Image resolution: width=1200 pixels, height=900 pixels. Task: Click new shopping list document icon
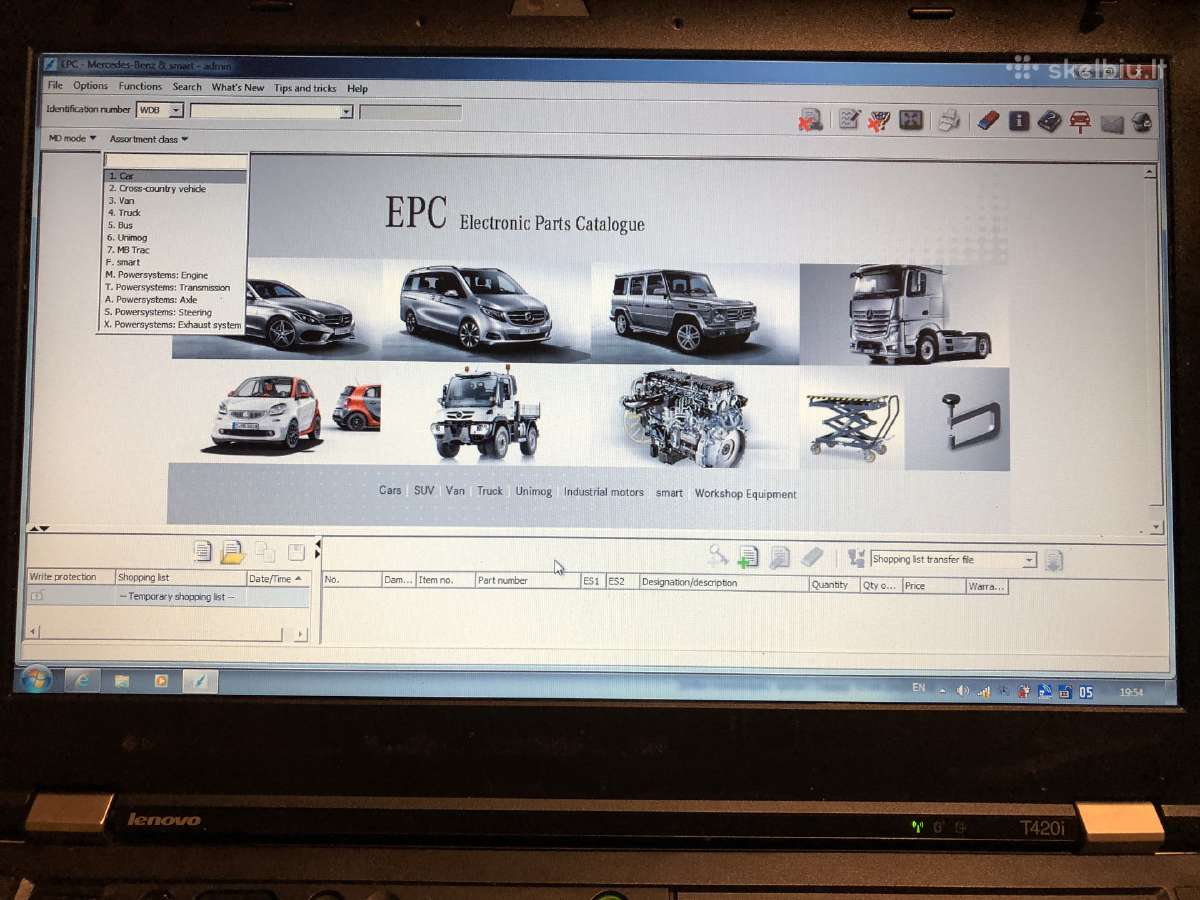tap(202, 551)
